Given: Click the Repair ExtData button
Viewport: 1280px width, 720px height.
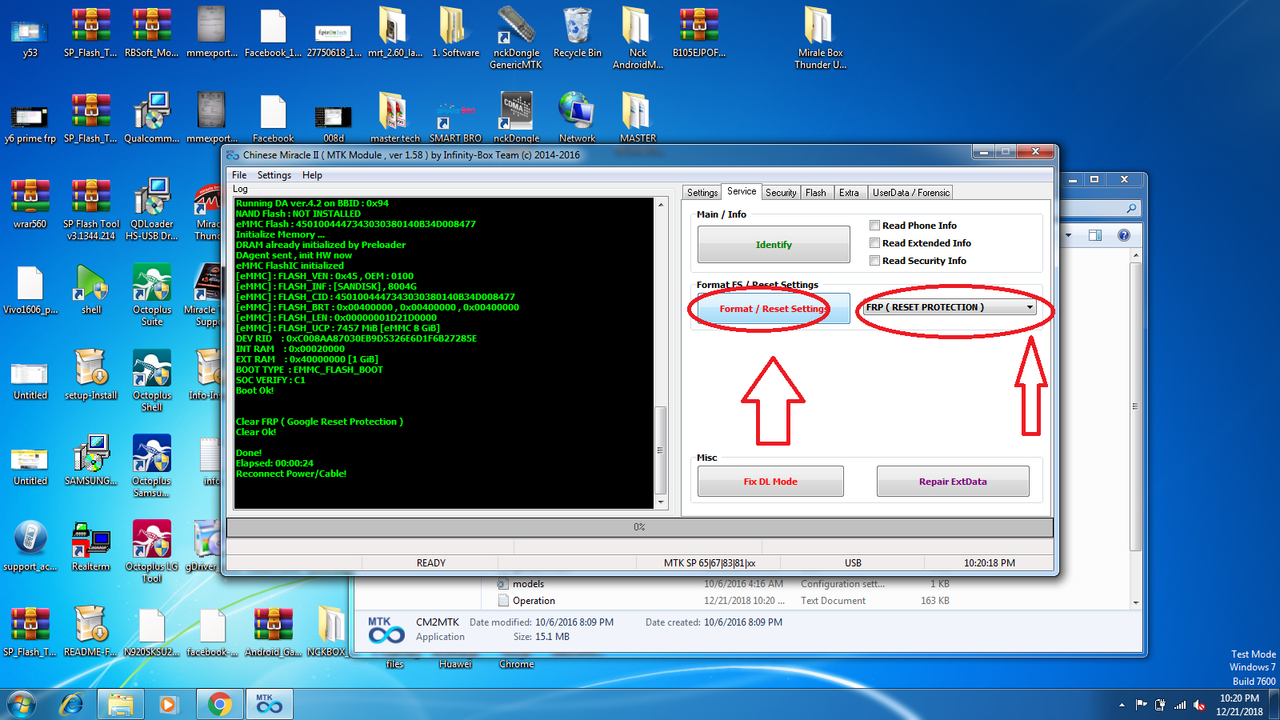Looking at the screenshot, I should pyautogui.click(x=953, y=481).
